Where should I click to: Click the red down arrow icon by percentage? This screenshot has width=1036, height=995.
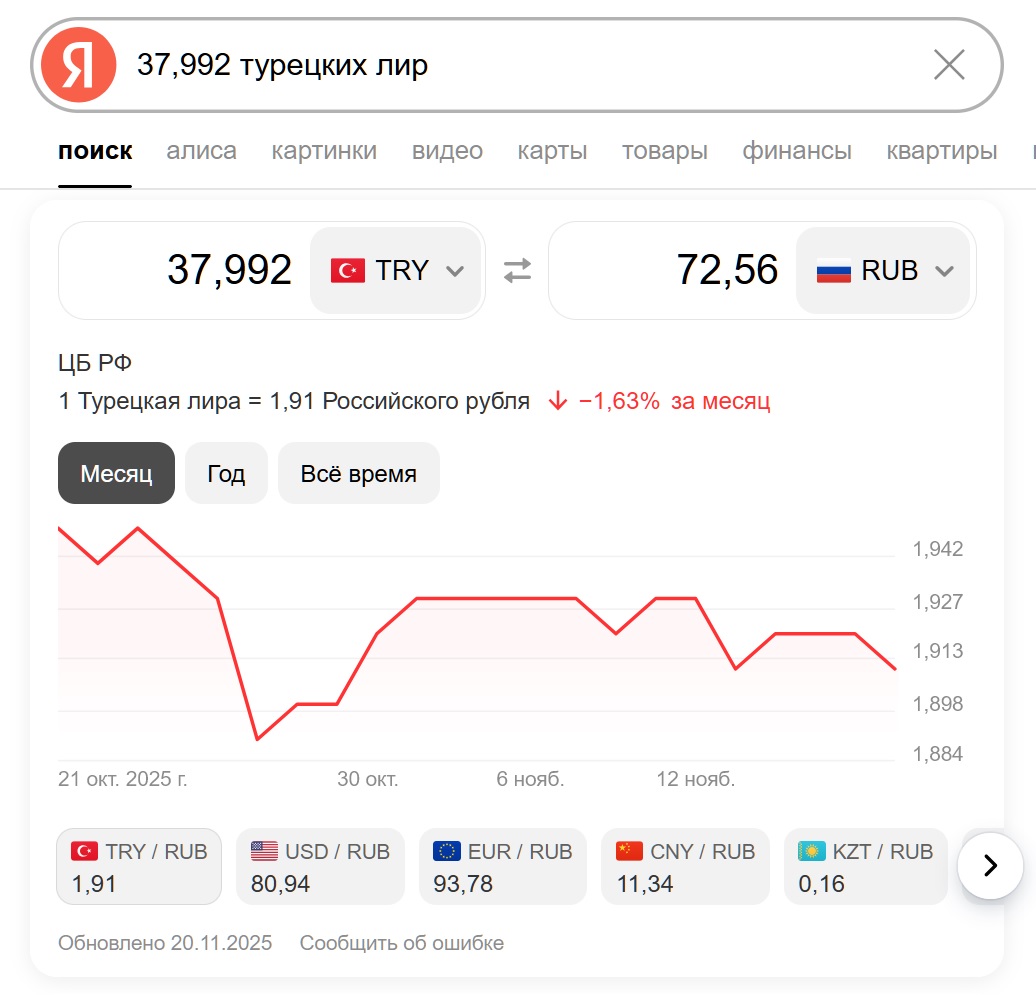pos(558,400)
